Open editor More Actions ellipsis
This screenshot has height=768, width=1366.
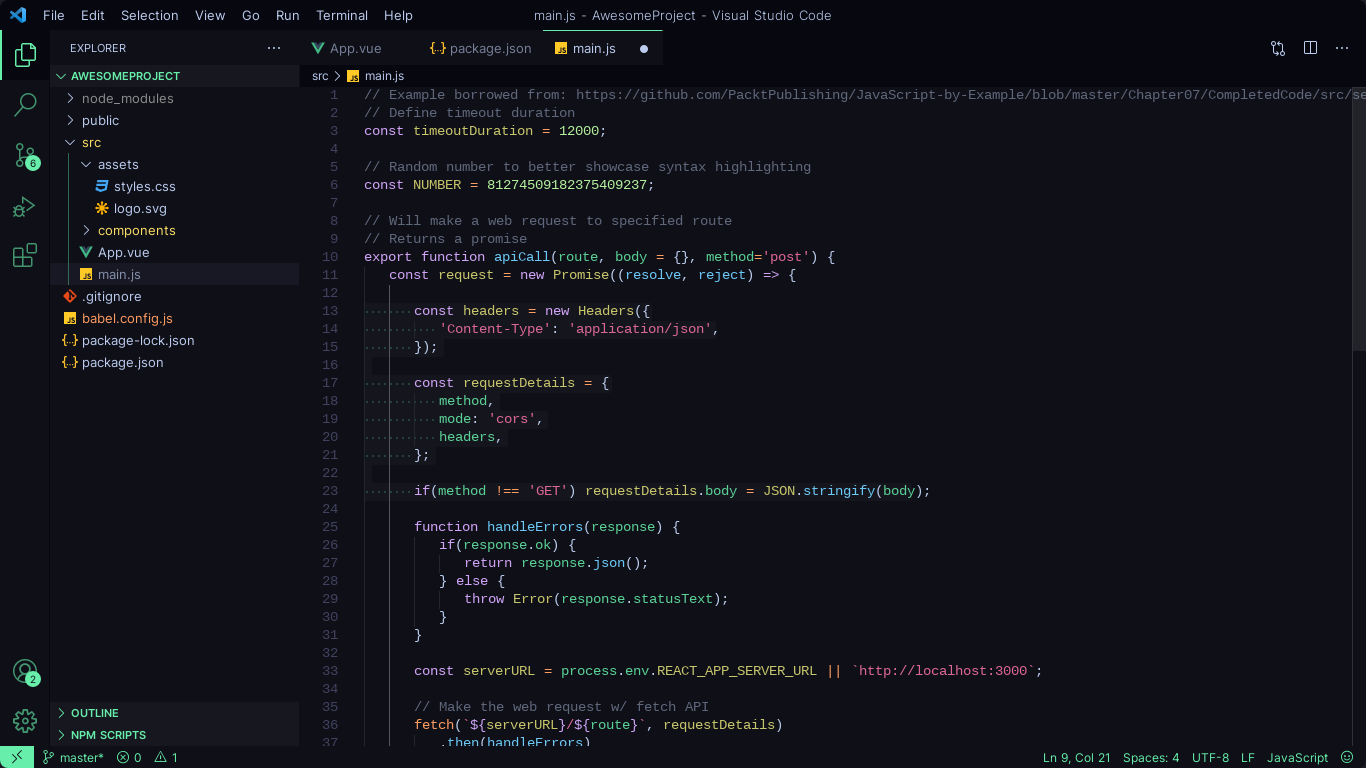pos(1342,48)
